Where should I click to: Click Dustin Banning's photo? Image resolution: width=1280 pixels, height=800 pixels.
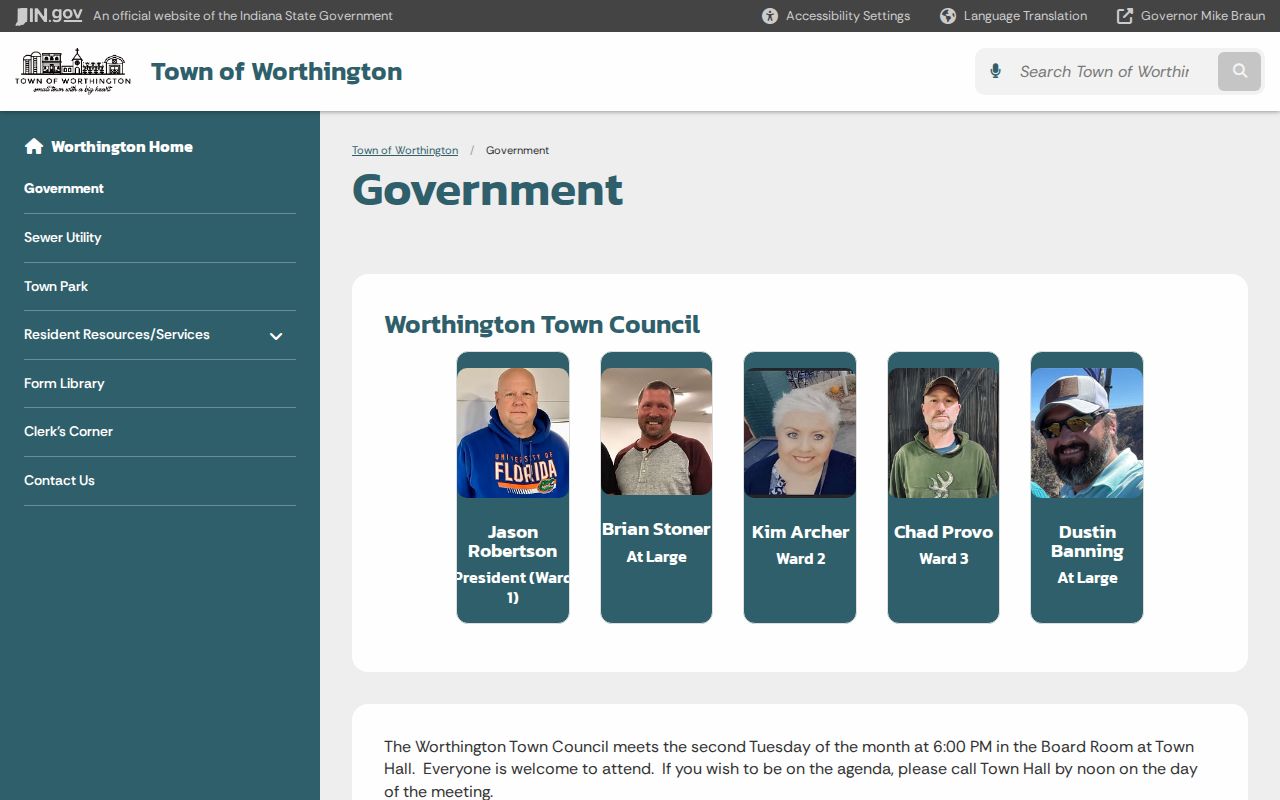pos(1087,433)
